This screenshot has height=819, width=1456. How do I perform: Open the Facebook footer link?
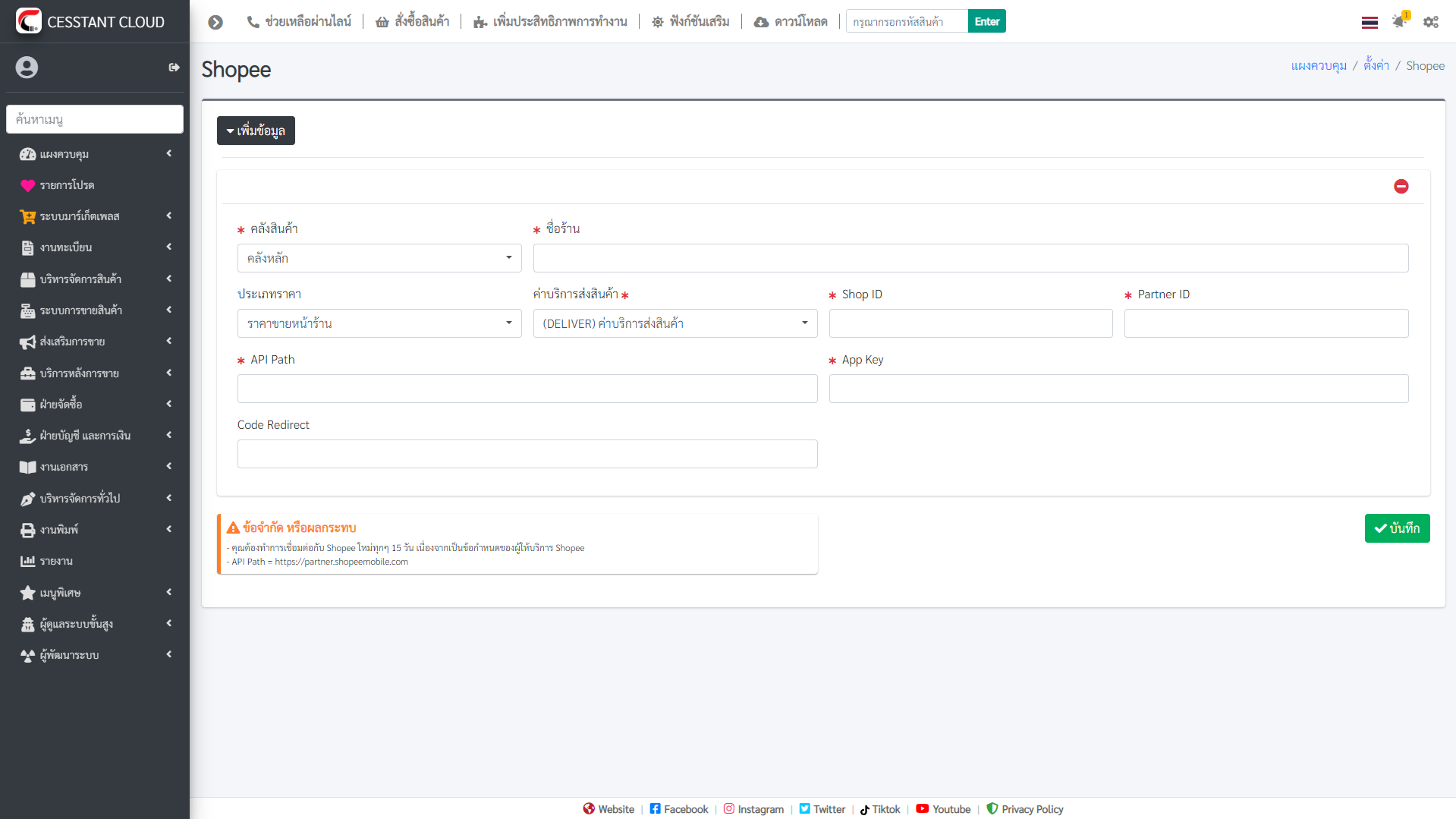(679, 809)
